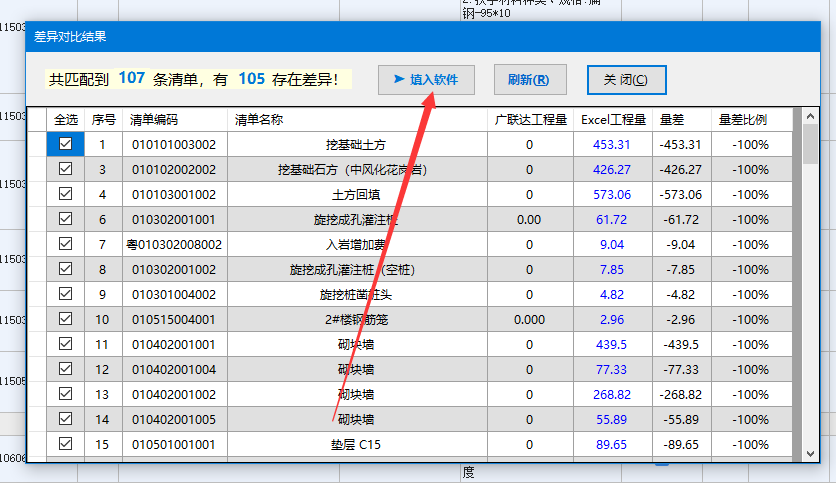Uncheck the row 7 入岩增加费 checkbox
Viewport: 836px width, 483px height.
pos(66,244)
